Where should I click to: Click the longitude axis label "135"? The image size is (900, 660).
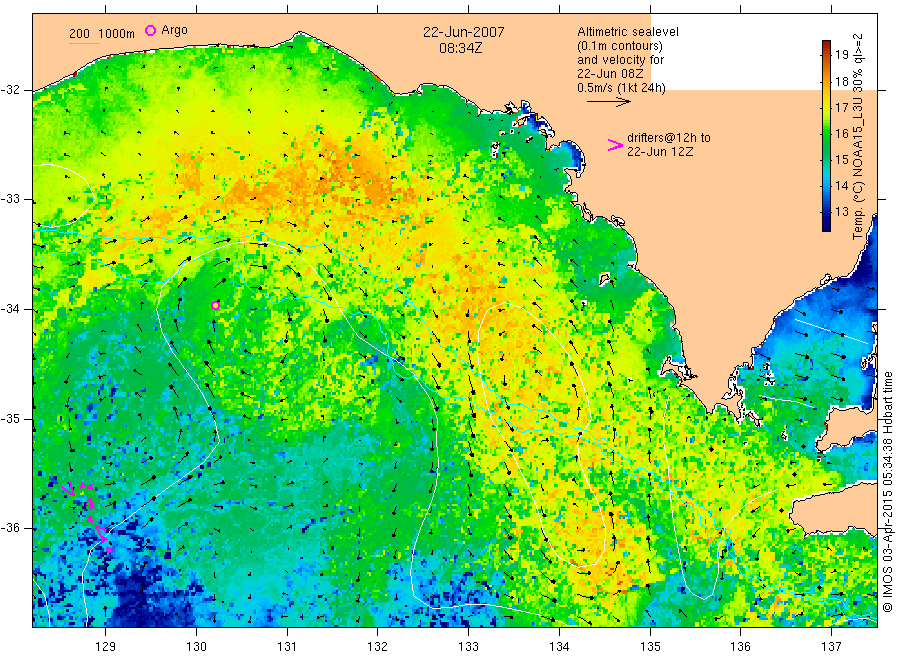point(650,647)
